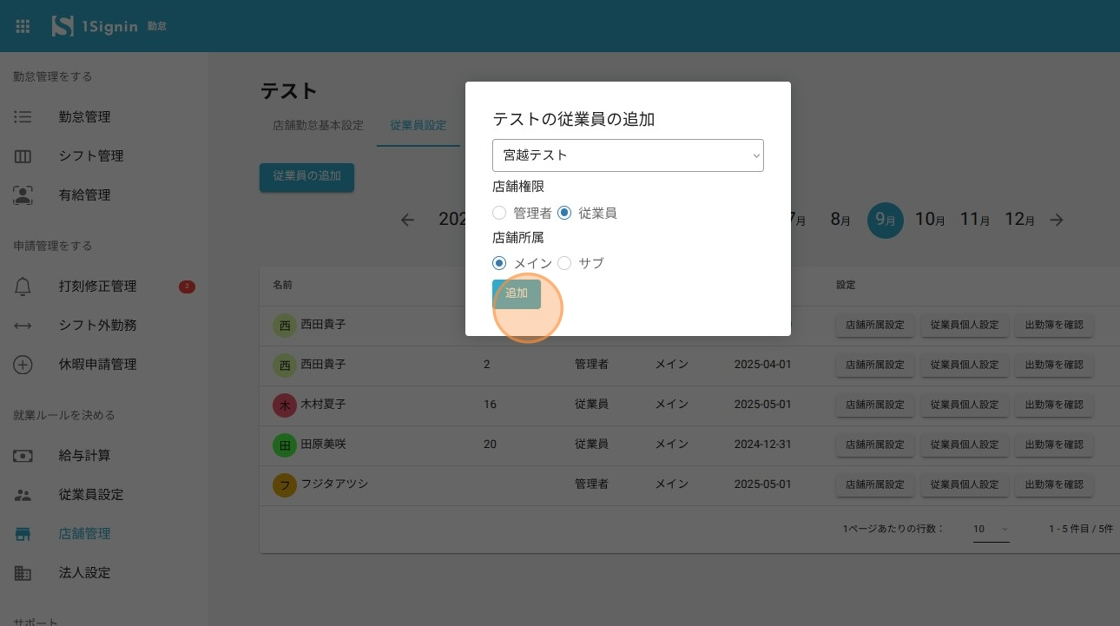The image size is (1120, 626).
Task: Click 木村夏子 red avatar
Action: tap(284, 405)
